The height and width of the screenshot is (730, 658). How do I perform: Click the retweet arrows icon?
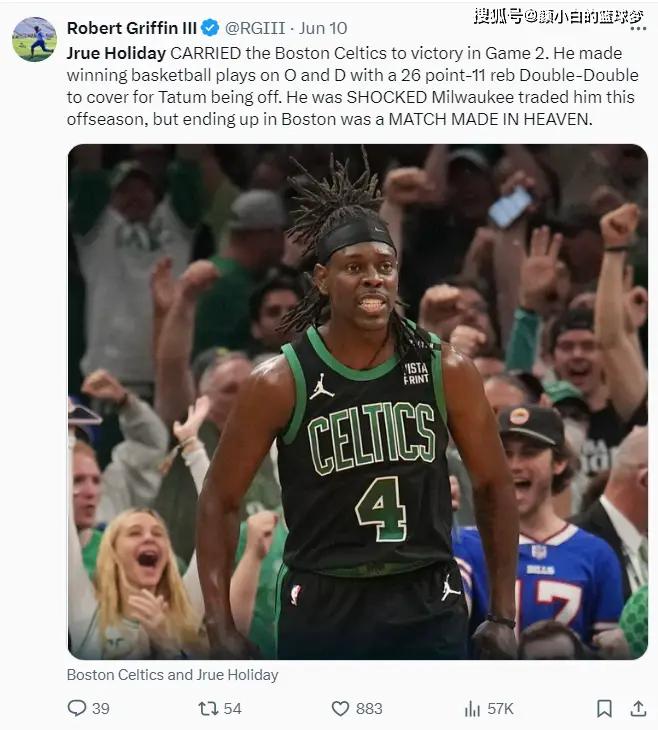208,708
